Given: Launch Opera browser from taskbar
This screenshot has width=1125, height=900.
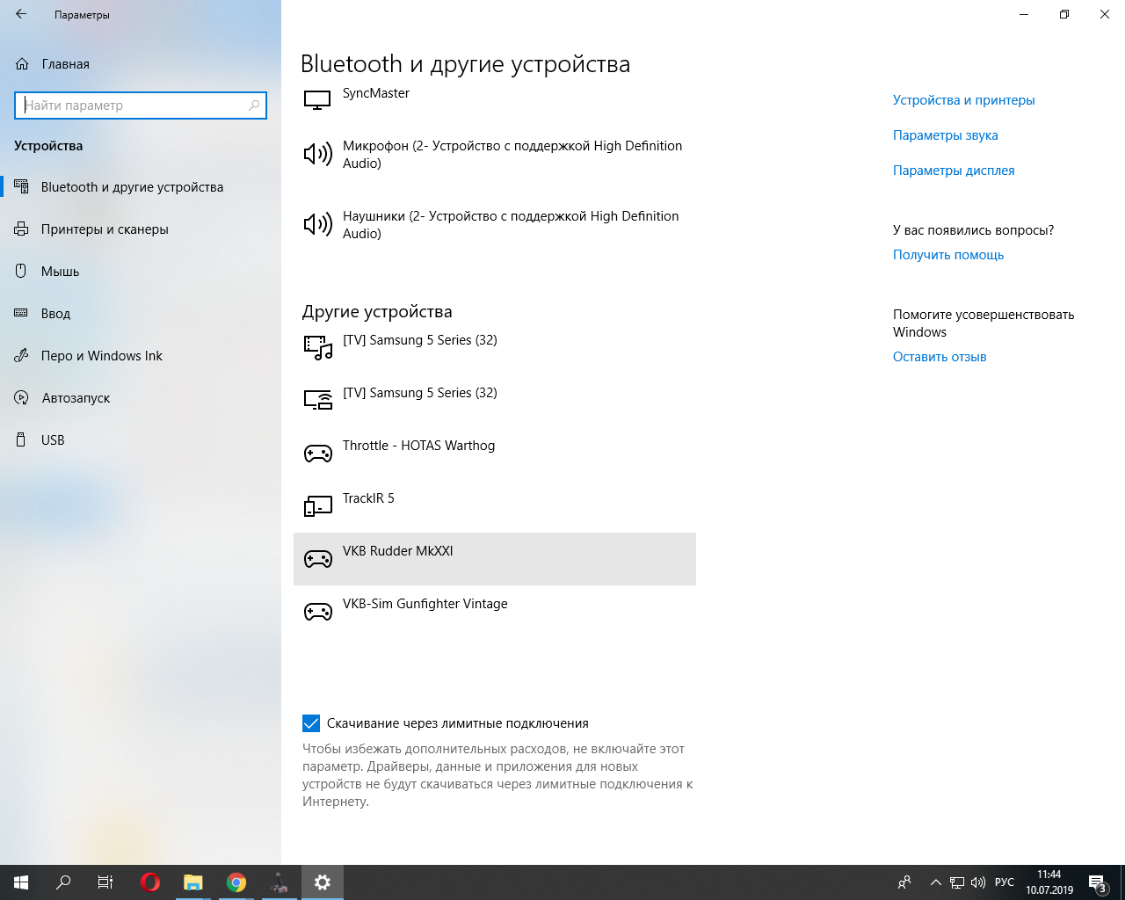Looking at the screenshot, I should click(x=150, y=882).
